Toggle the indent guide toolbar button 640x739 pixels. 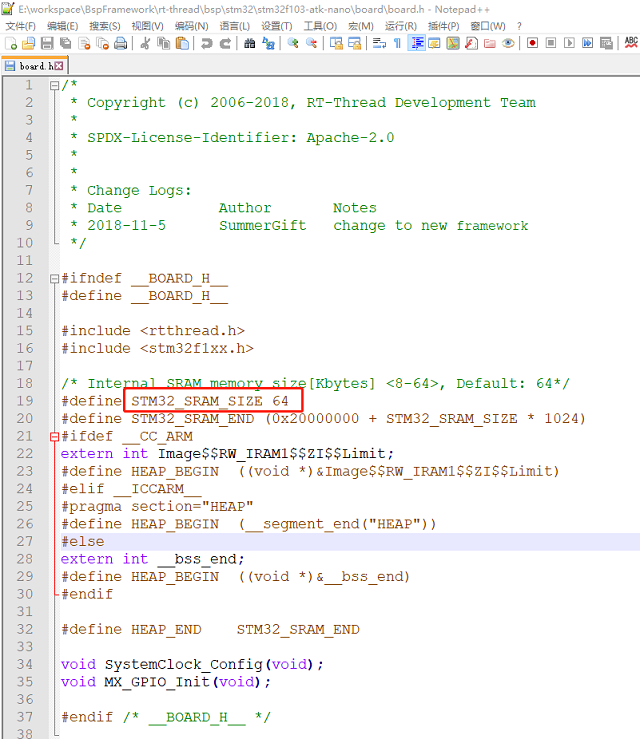416,44
